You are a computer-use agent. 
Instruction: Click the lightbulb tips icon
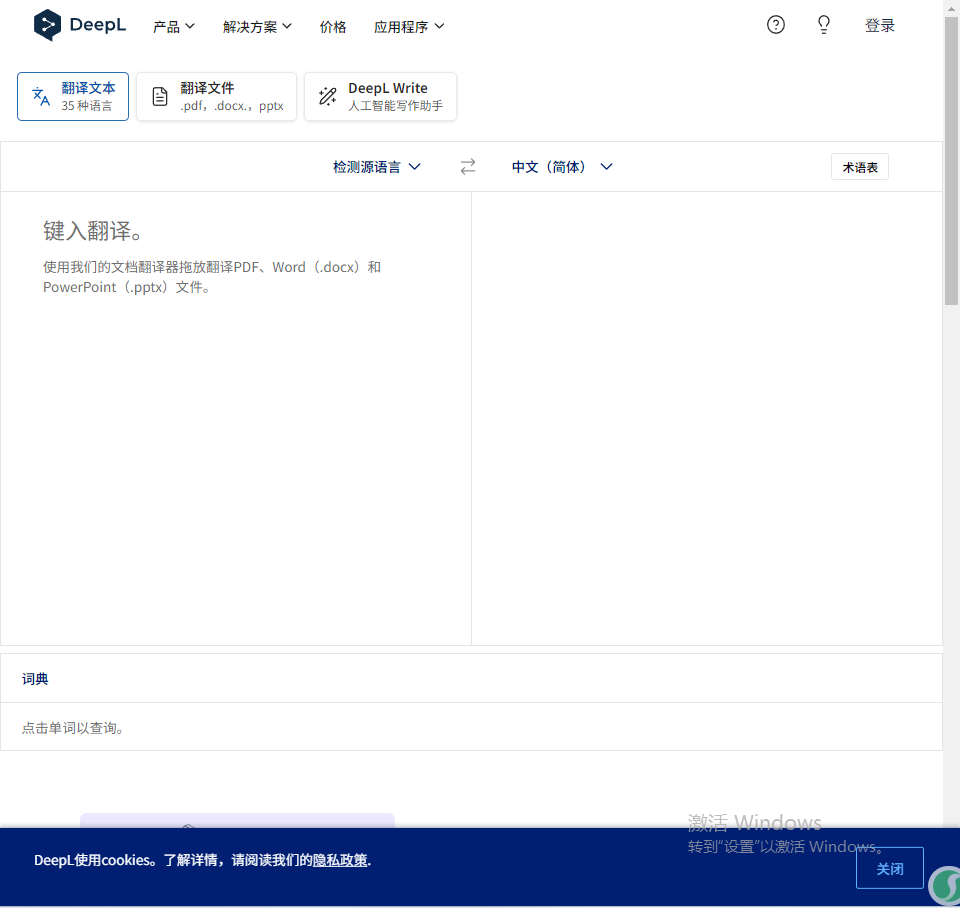[824, 24]
